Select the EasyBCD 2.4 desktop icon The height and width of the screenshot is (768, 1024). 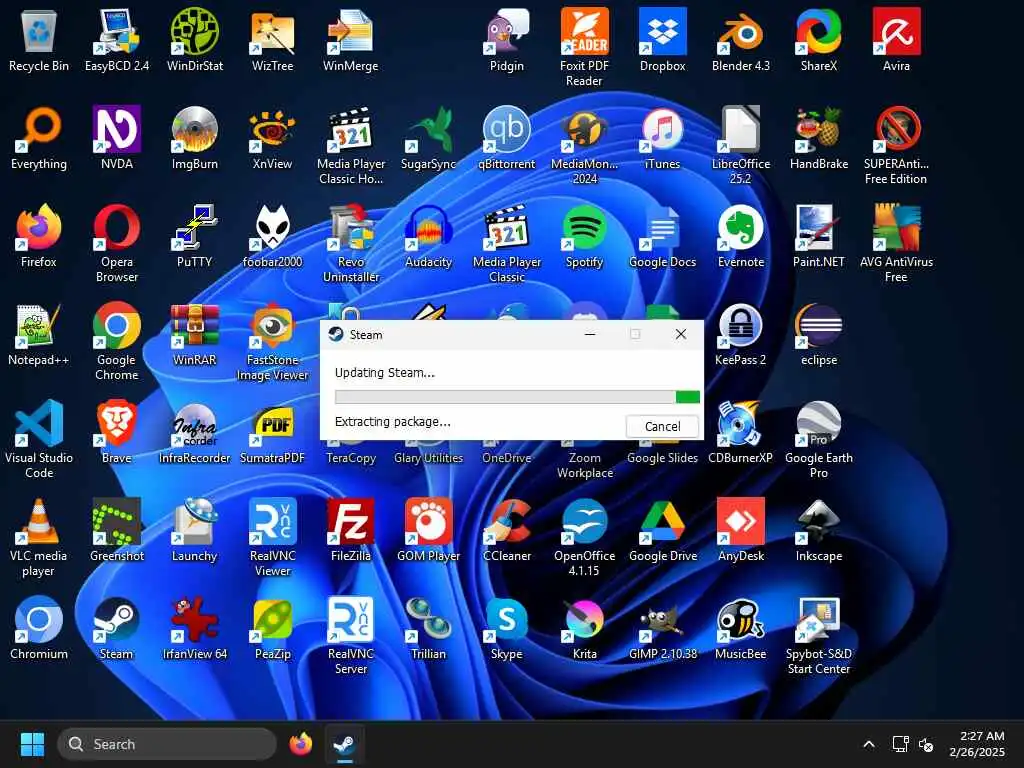pos(117,39)
